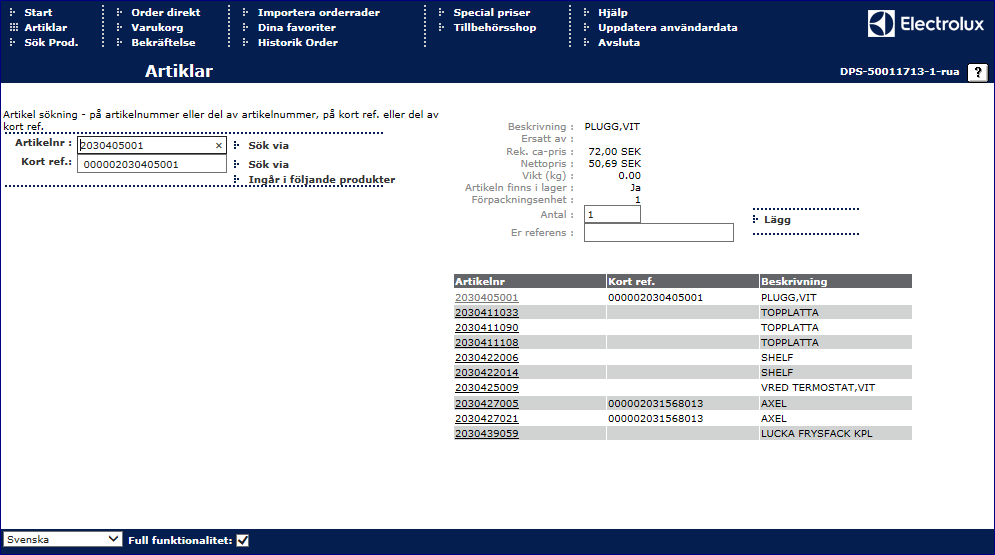Click Sök via next to Kort ref.
995x555 pixels.
tap(268, 164)
